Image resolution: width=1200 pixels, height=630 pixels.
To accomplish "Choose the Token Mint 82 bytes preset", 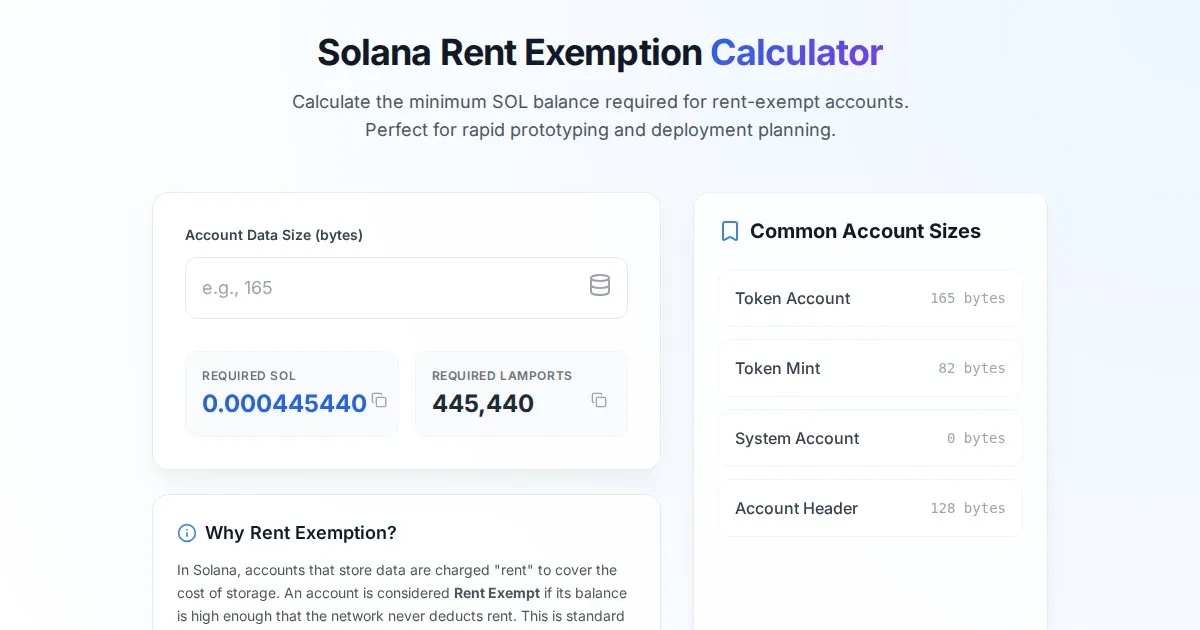I will pos(870,368).
